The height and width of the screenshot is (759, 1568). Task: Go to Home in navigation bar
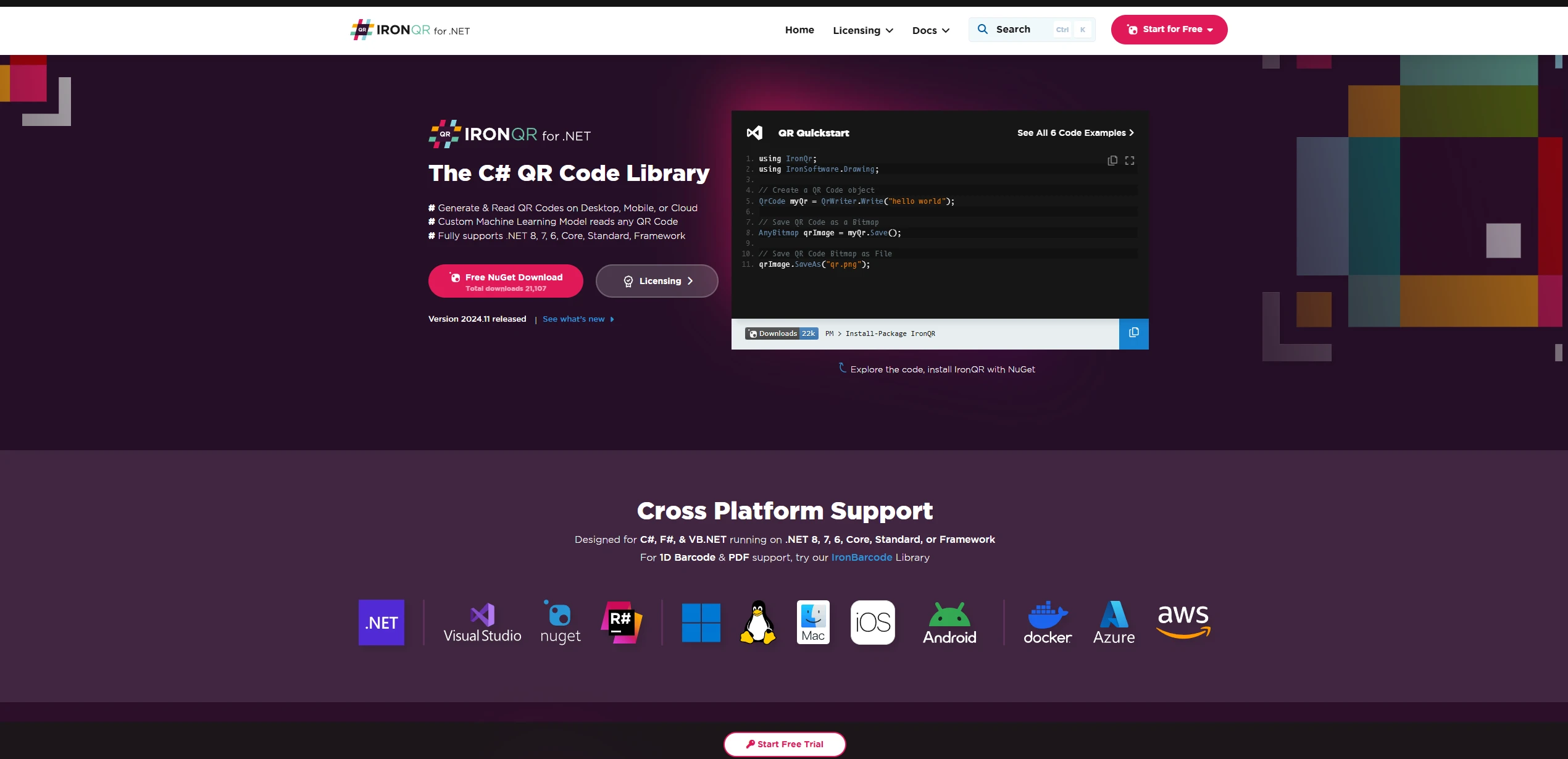point(799,30)
